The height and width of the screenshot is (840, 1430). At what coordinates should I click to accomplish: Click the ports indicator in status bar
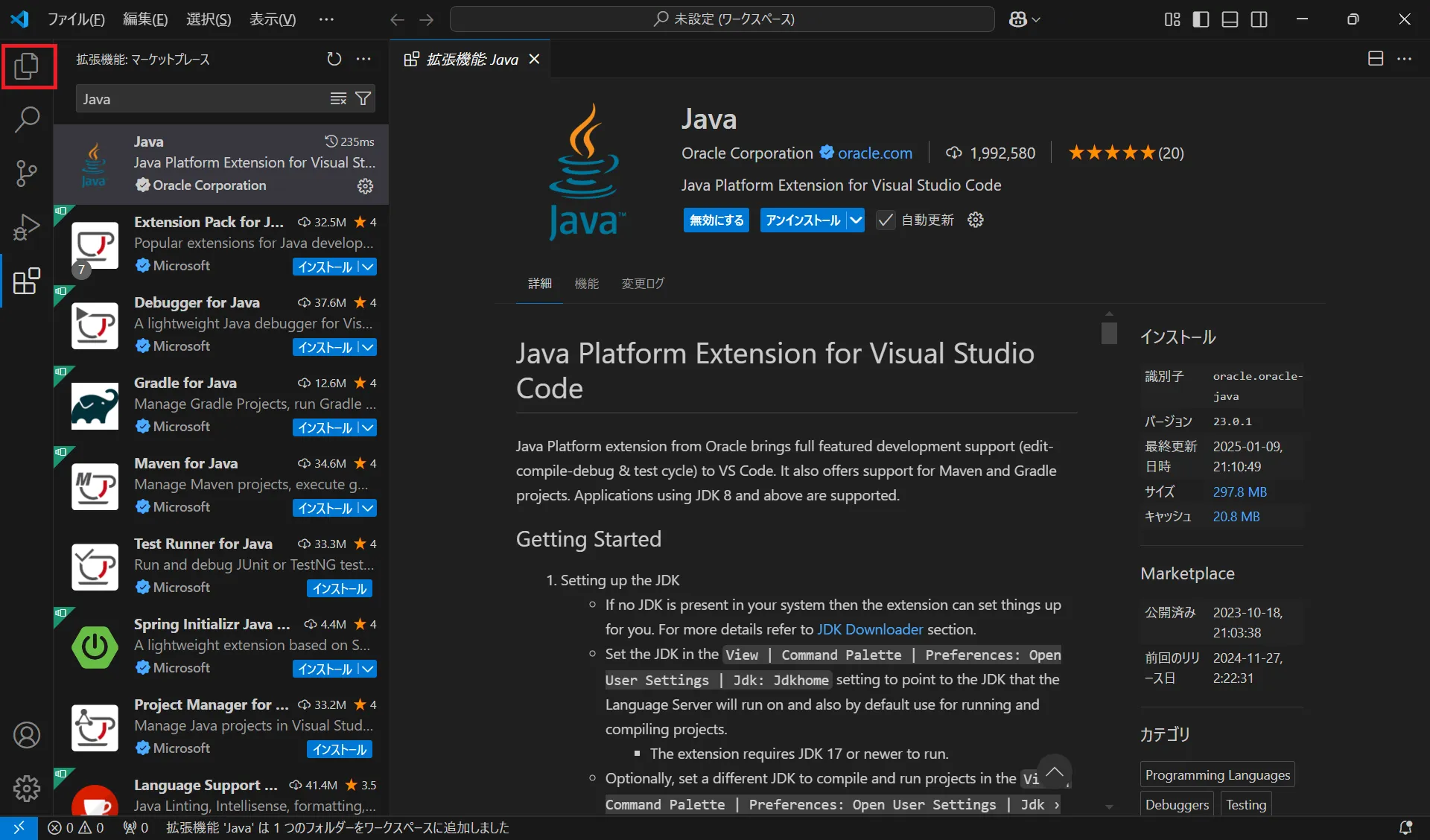pyautogui.click(x=136, y=827)
